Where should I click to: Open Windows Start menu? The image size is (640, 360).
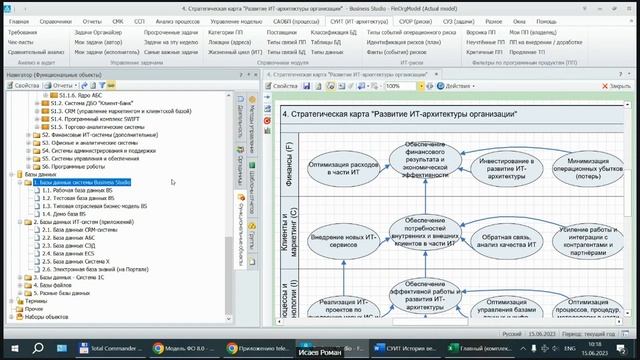point(15,349)
